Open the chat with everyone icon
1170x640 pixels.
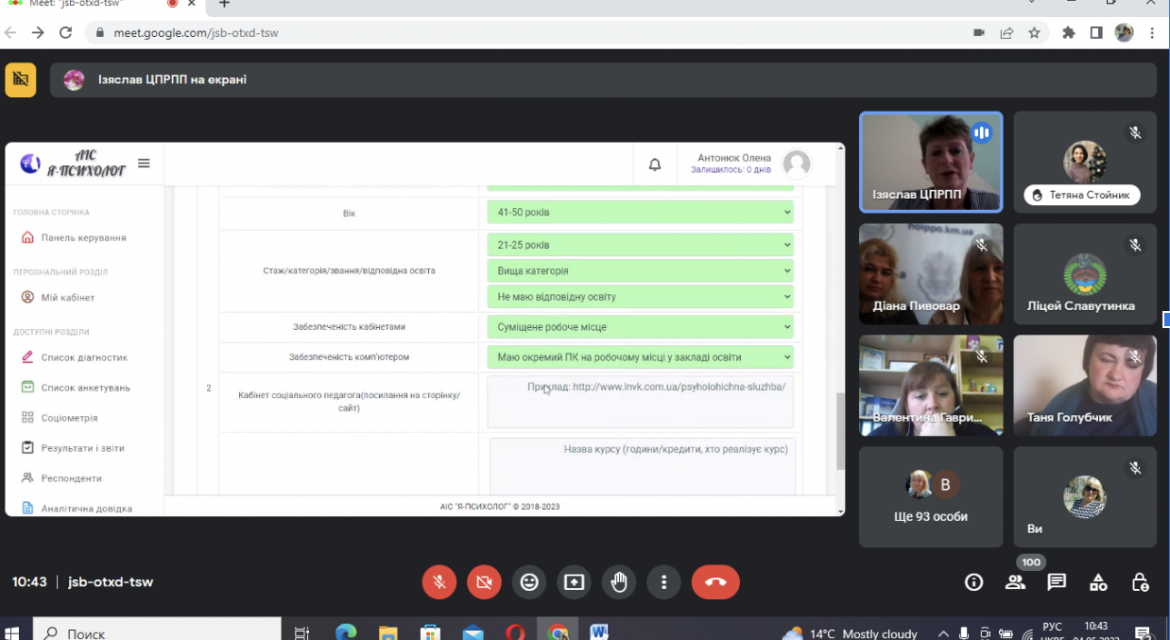1057,582
